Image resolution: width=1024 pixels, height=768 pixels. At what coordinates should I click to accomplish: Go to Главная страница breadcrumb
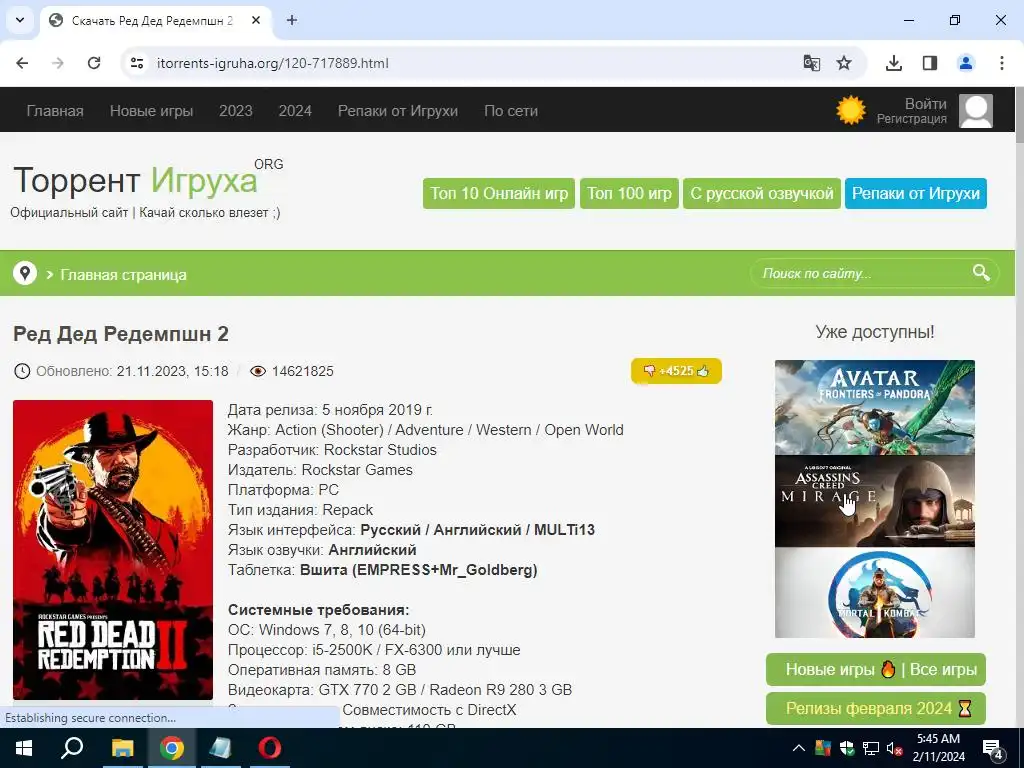(x=123, y=275)
